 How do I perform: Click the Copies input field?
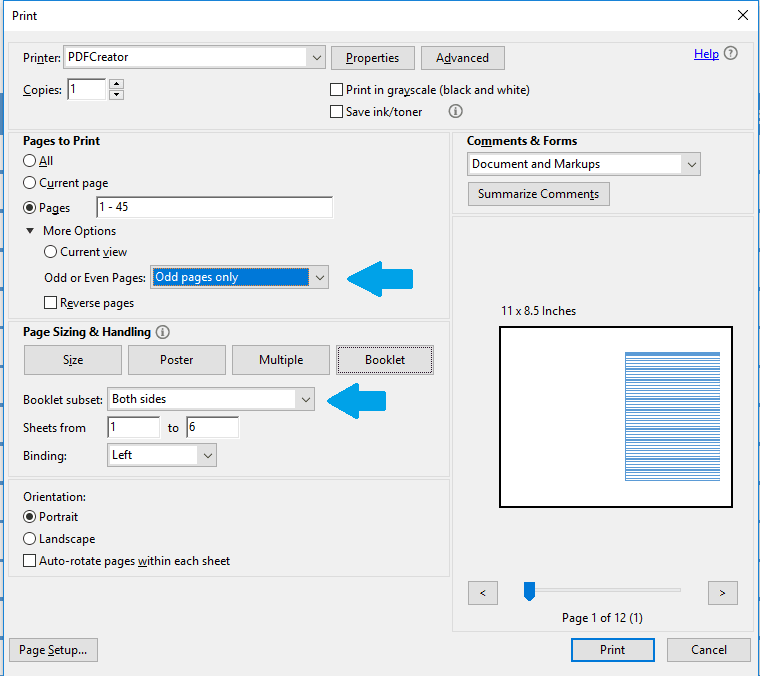pyautogui.click(x=87, y=90)
